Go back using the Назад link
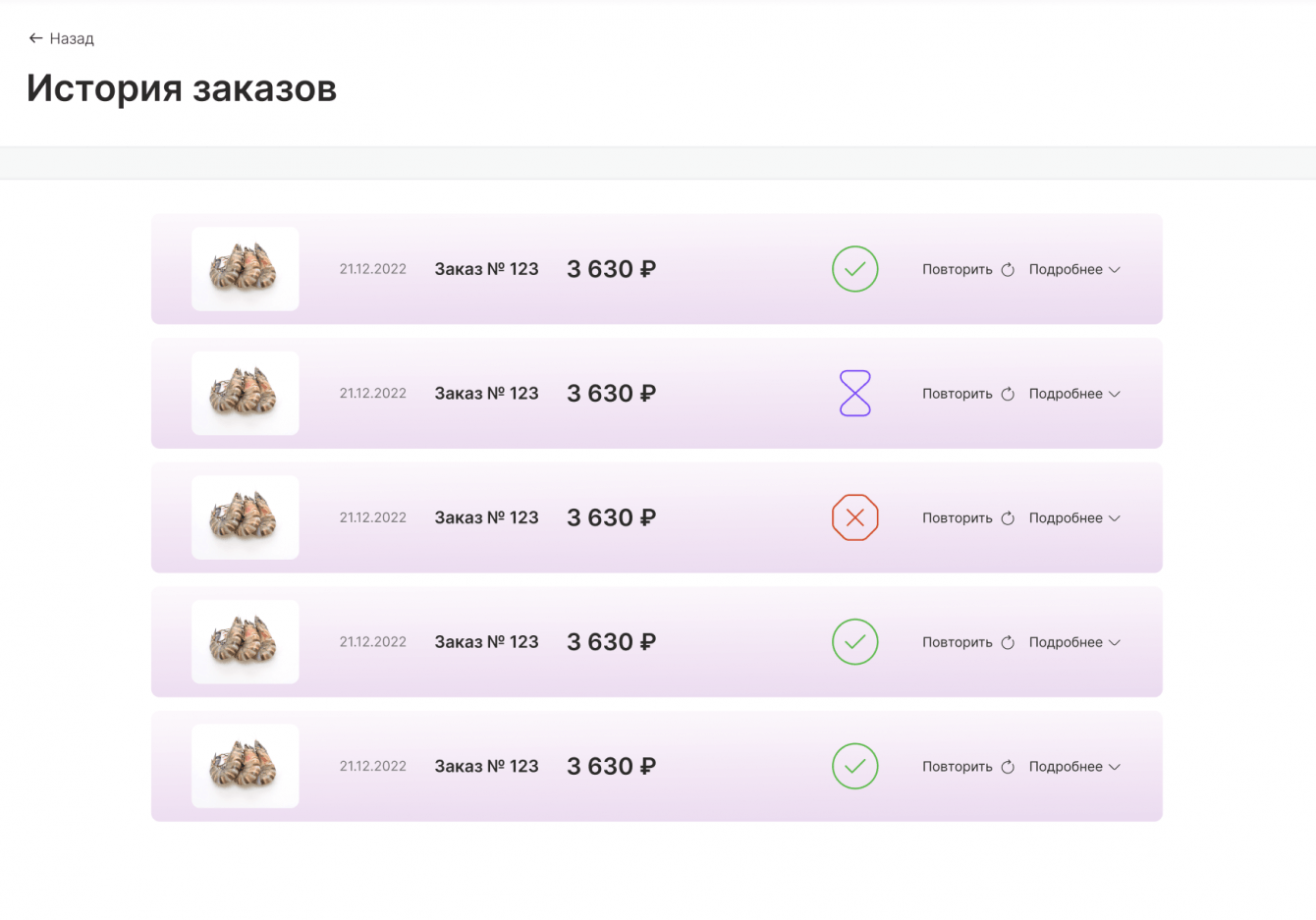The width and height of the screenshot is (1316, 920). [x=72, y=38]
